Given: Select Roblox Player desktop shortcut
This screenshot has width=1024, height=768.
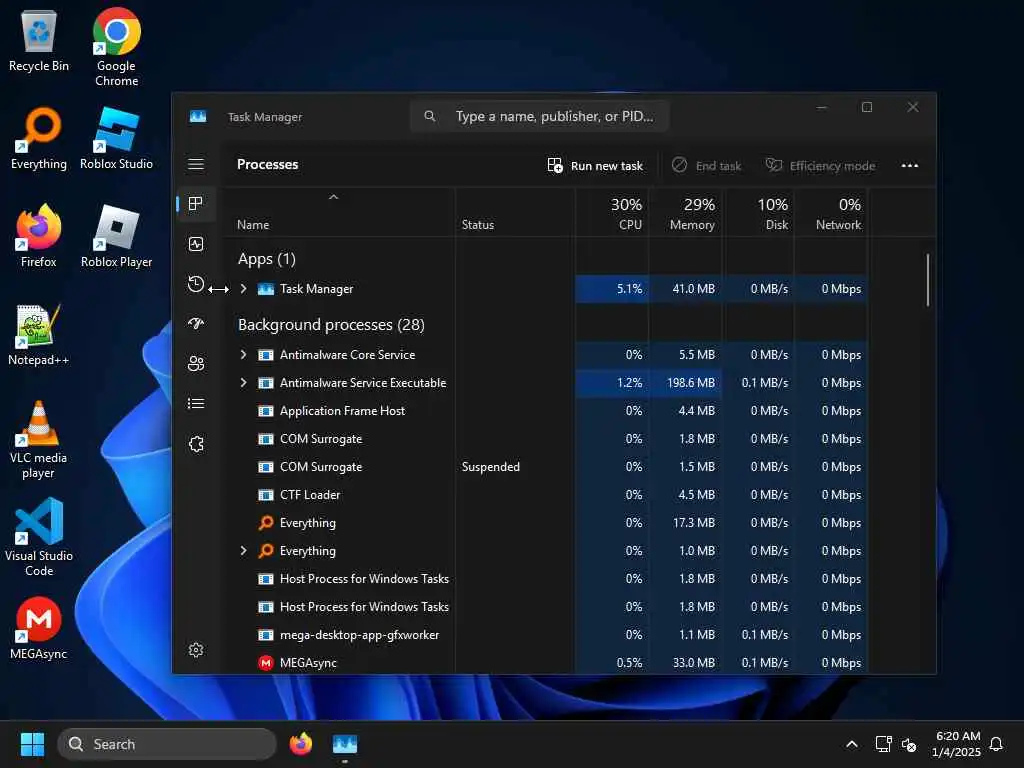Looking at the screenshot, I should pos(116,236).
